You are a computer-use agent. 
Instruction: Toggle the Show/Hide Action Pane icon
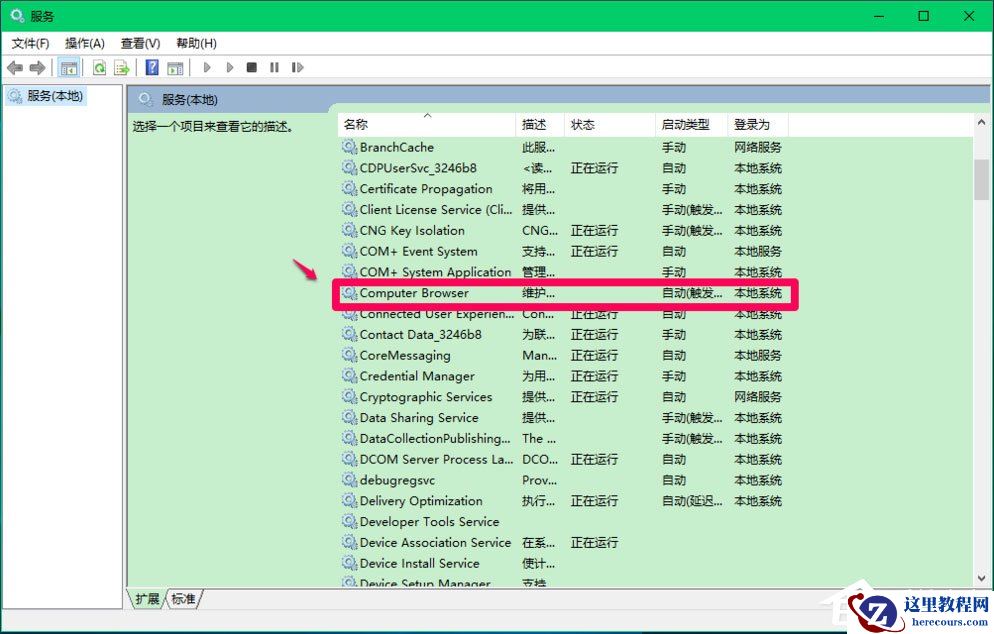click(x=175, y=67)
